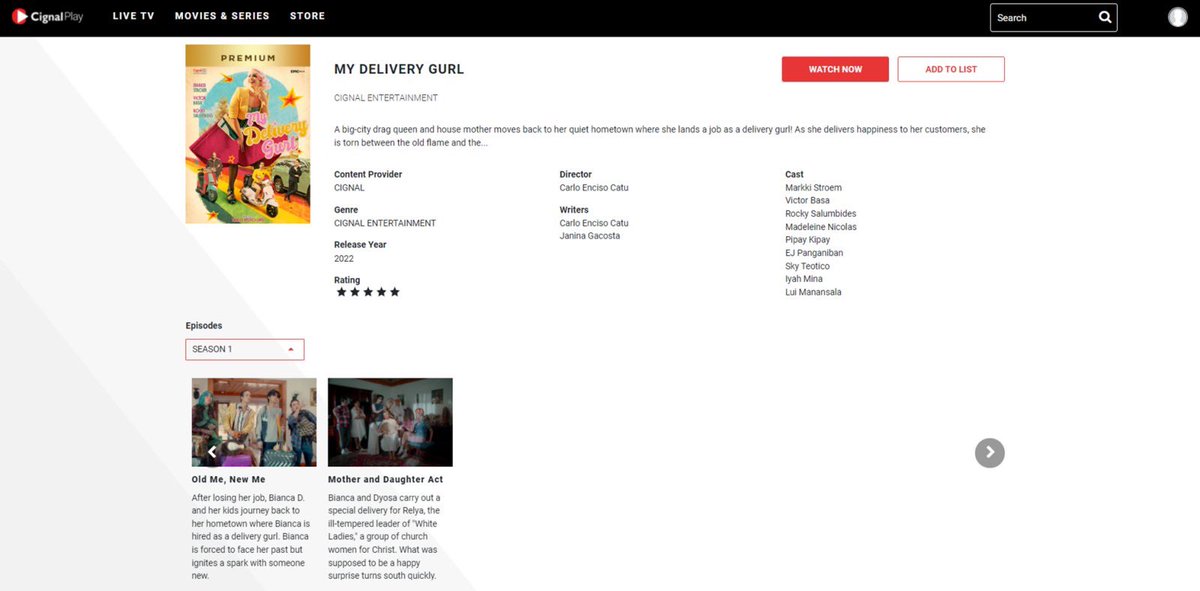Click the Cignal Play logo

coord(48,17)
